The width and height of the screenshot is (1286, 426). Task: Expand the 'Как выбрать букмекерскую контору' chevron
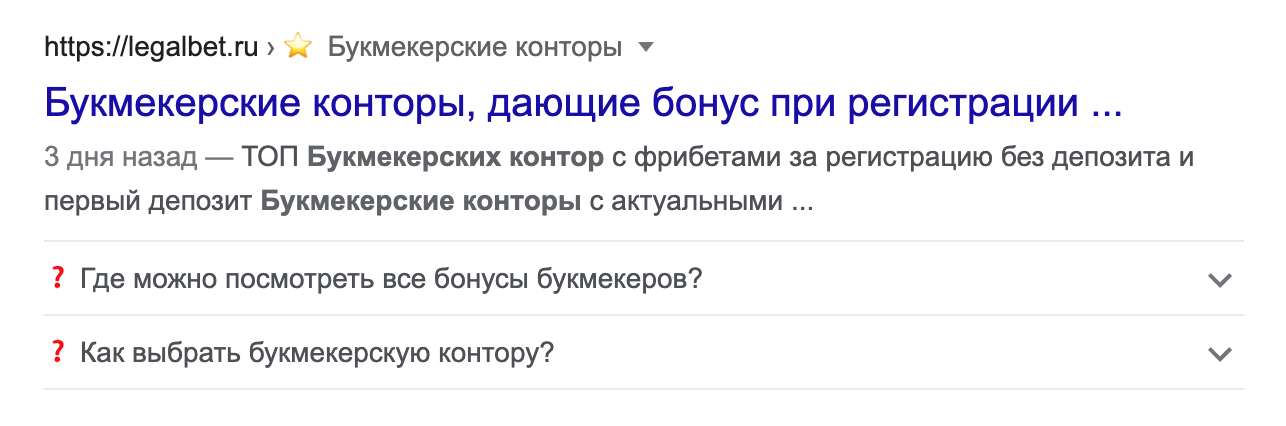pos(1219,354)
